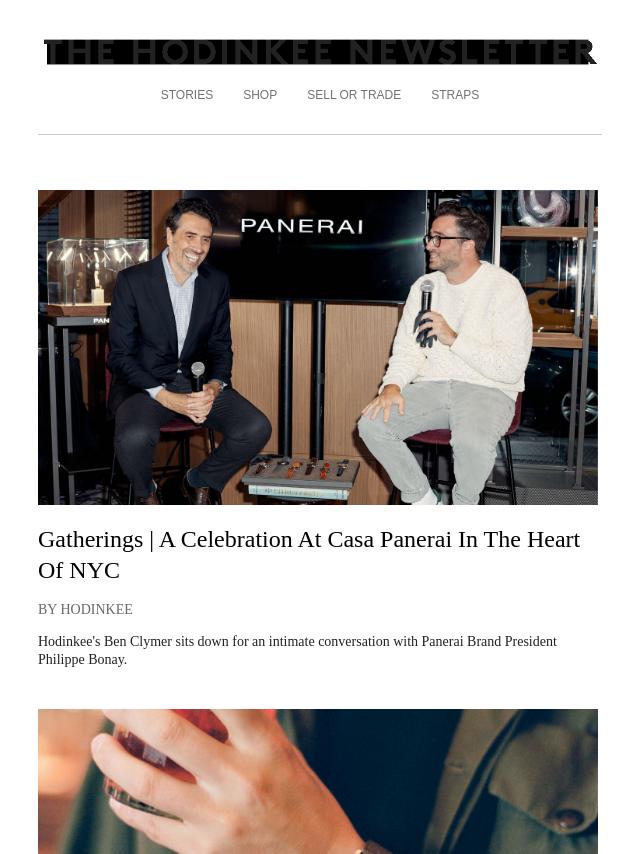Click the "Of NYC" headline line

79,571
